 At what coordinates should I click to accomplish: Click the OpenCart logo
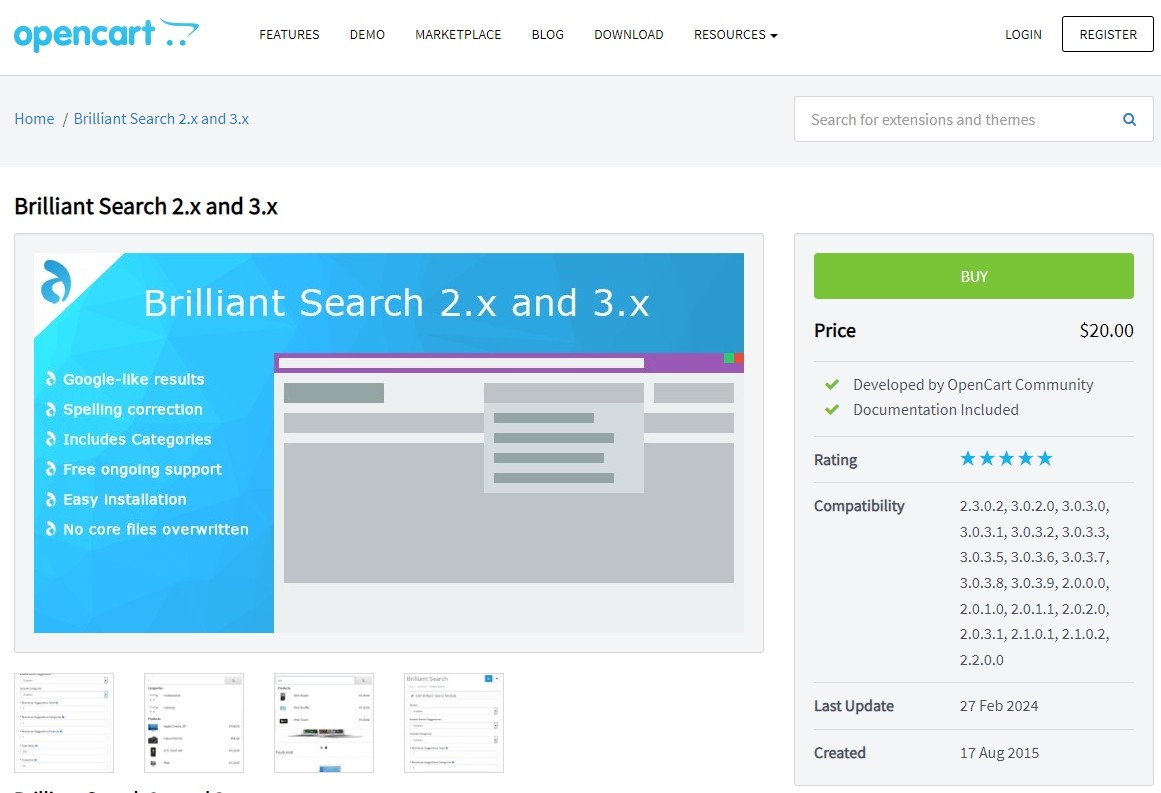click(106, 34)
